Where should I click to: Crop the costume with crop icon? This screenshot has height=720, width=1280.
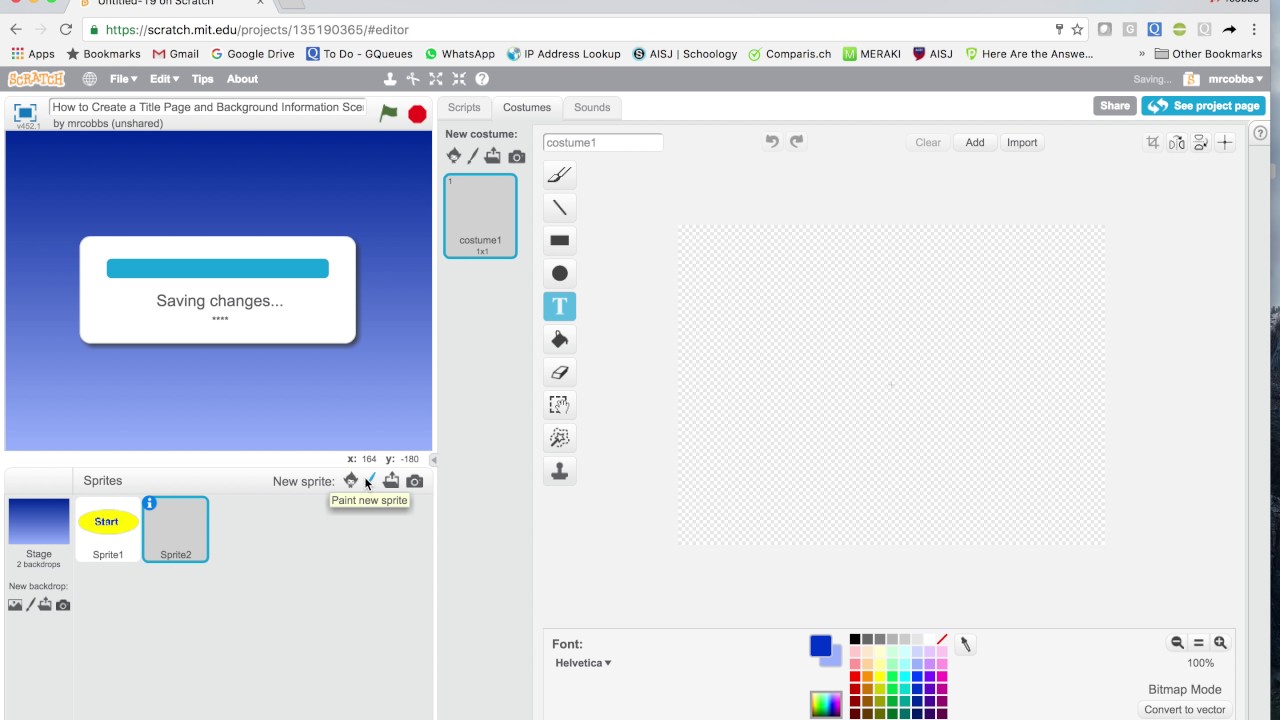1153,143
